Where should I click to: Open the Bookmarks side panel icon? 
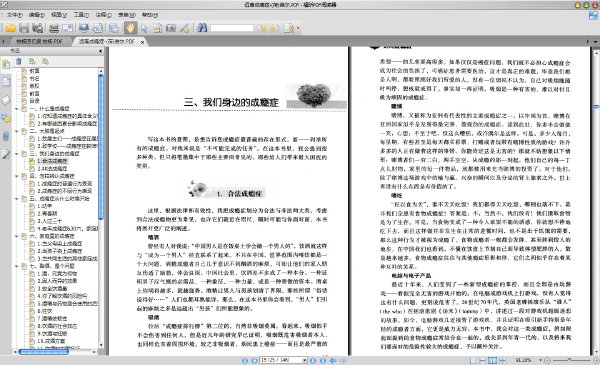(6, 64)
